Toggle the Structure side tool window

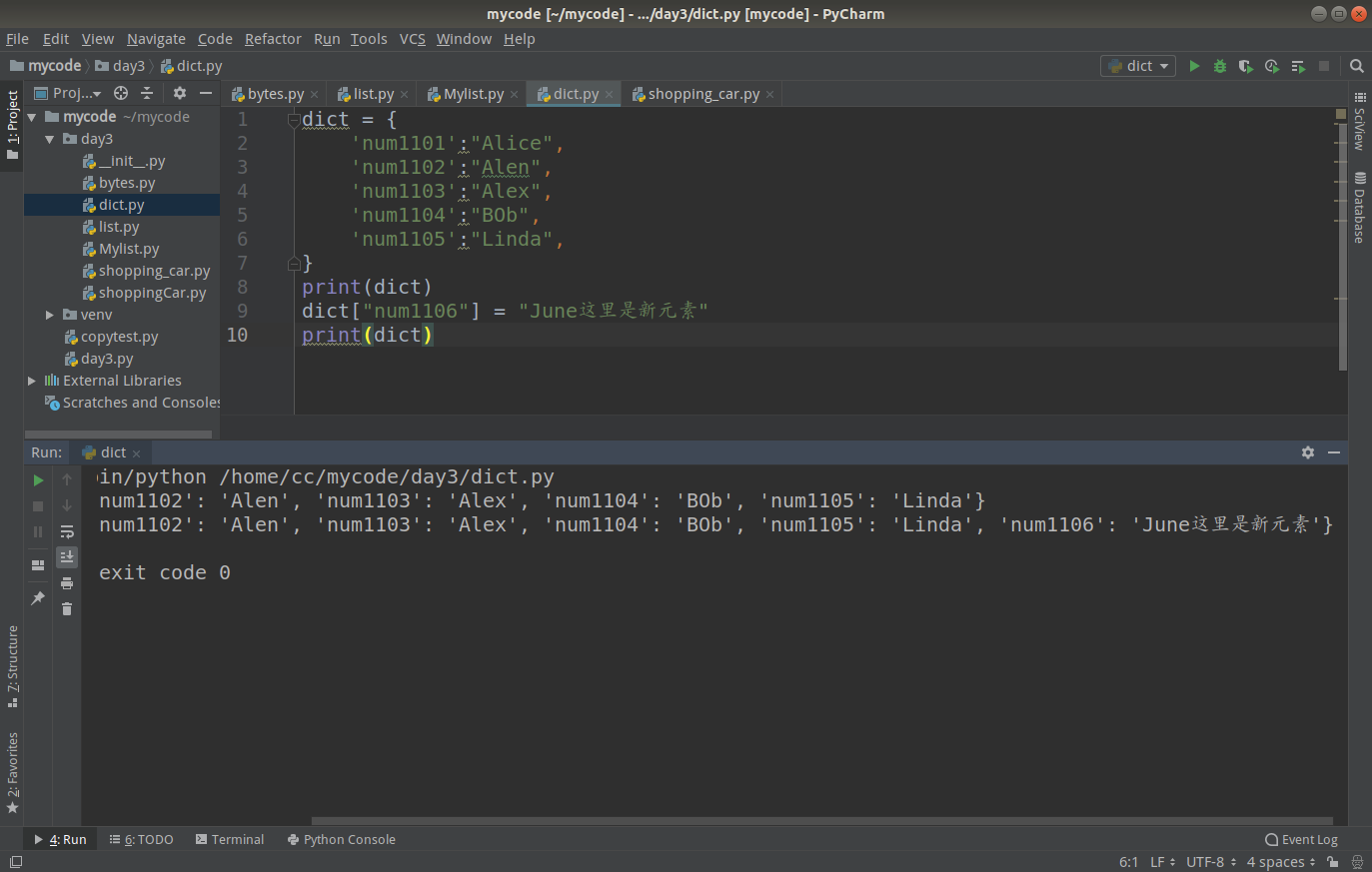click(12, 666)
